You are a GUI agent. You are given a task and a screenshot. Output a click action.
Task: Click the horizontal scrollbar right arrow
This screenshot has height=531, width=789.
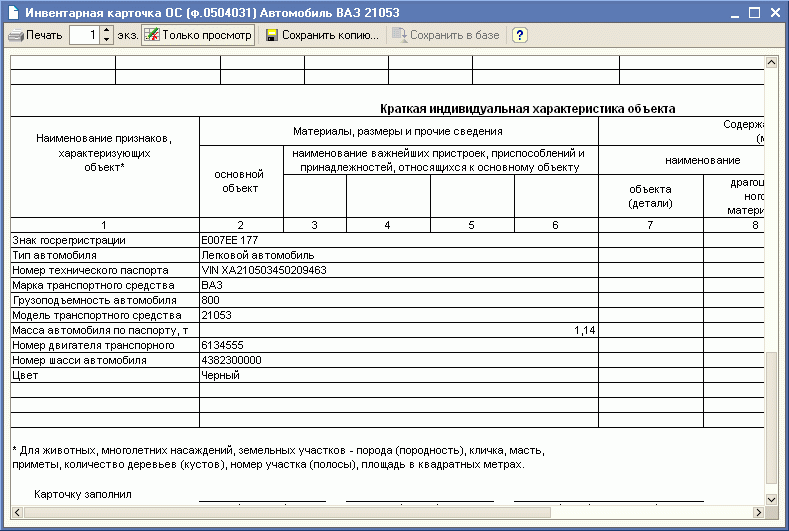(x=758, y=512)
